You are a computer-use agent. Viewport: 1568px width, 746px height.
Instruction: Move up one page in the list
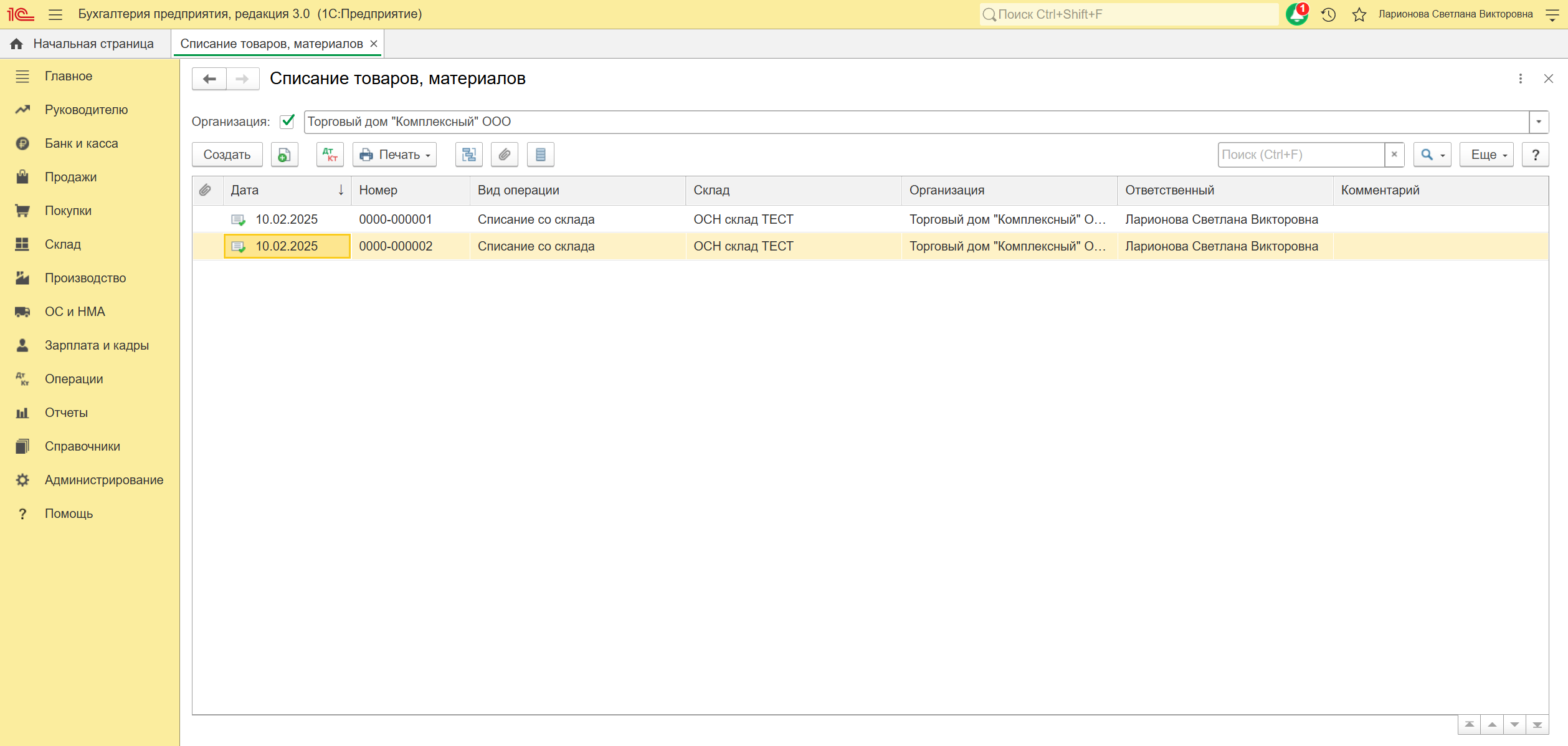click(x=1492, y=725)
